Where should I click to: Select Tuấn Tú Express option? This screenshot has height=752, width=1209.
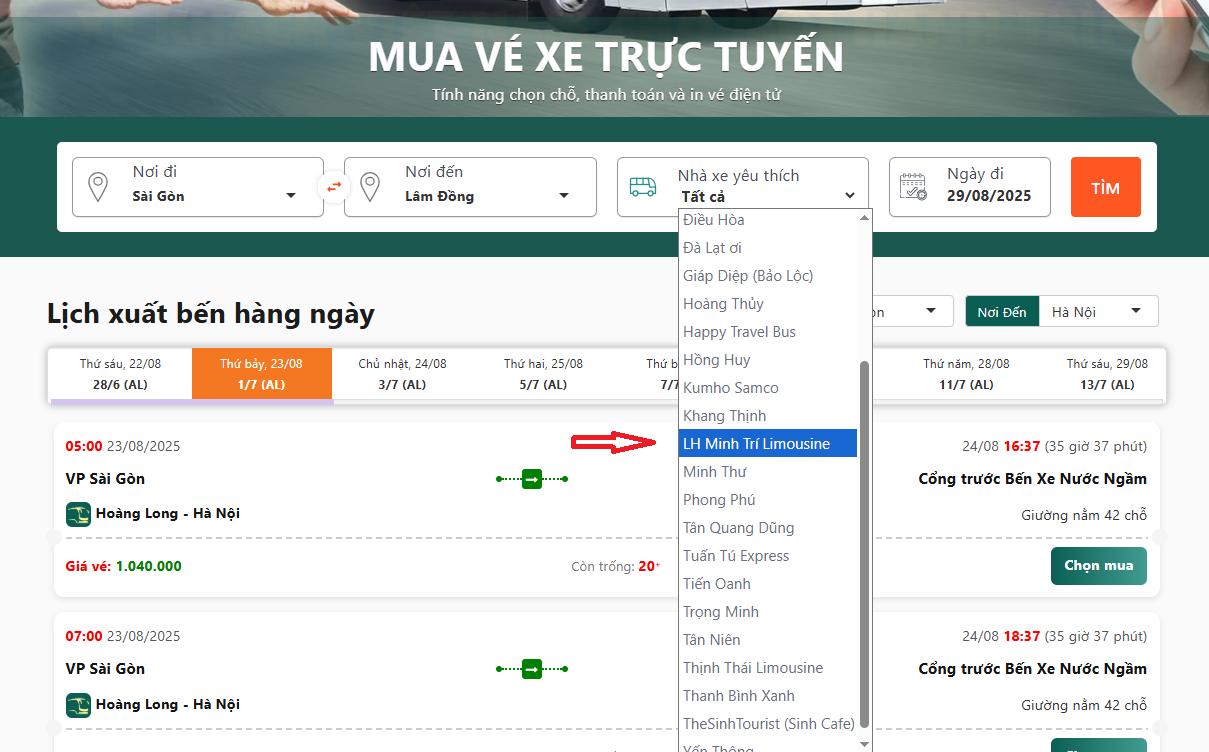pos(768,556)
